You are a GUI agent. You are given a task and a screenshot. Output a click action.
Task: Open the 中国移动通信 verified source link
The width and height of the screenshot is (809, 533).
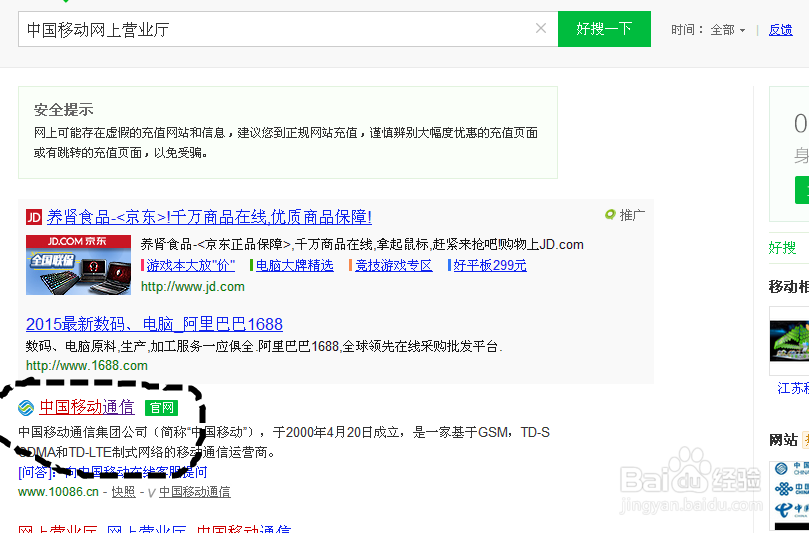[x=195, y=492]
